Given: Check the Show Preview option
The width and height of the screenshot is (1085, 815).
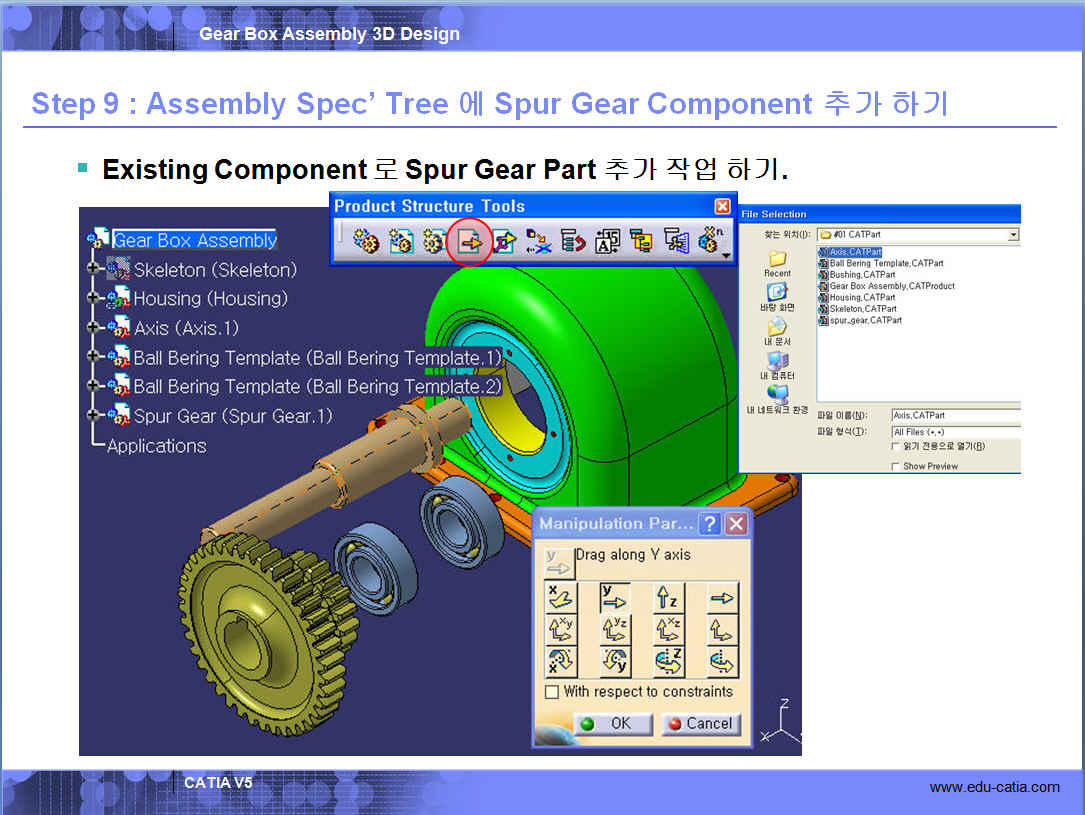Looking at the screenshot, I should (x=895, y=466).
